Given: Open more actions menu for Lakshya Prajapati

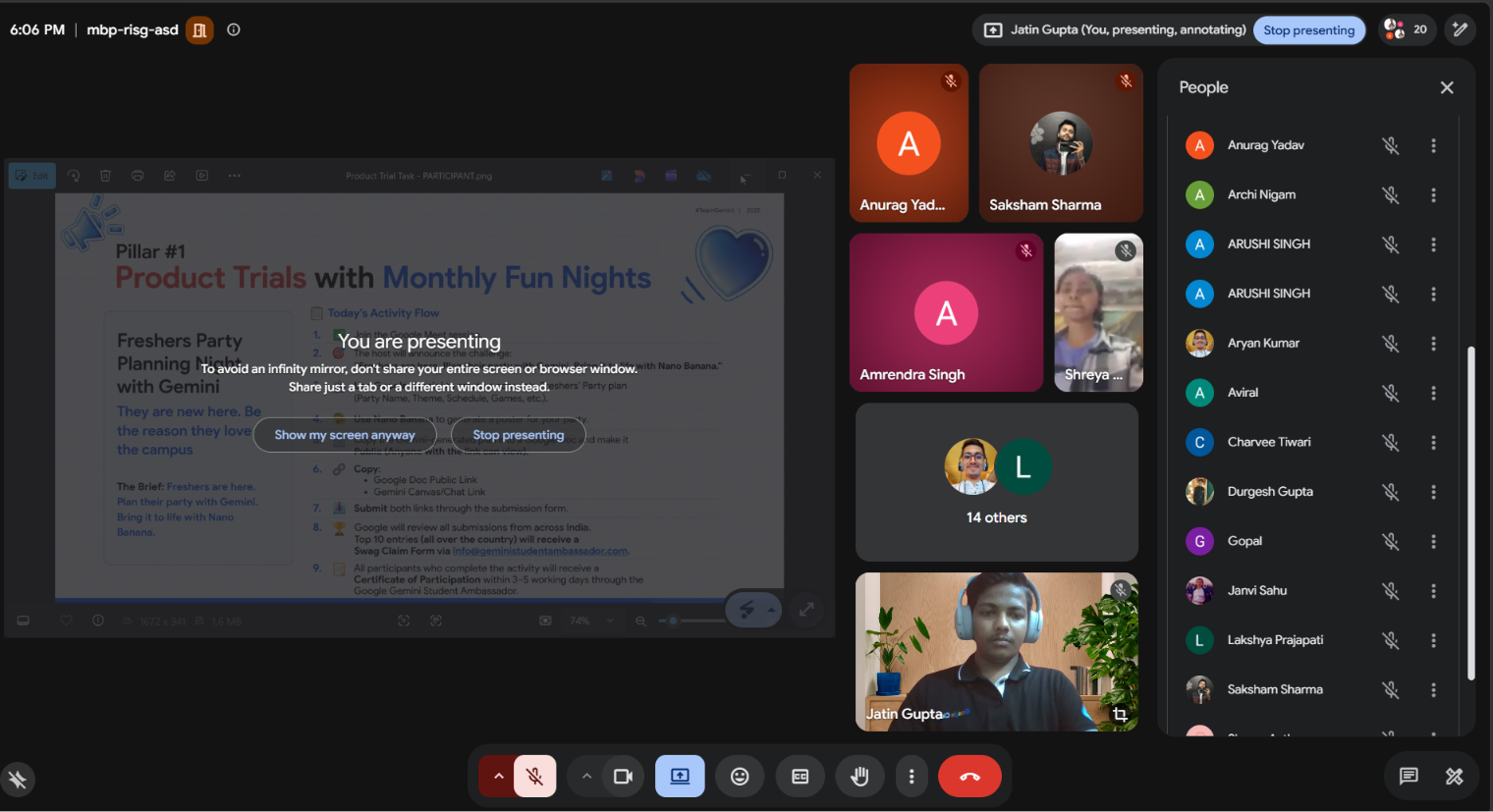Looking at the screenshot, I should click(1433, 640).
